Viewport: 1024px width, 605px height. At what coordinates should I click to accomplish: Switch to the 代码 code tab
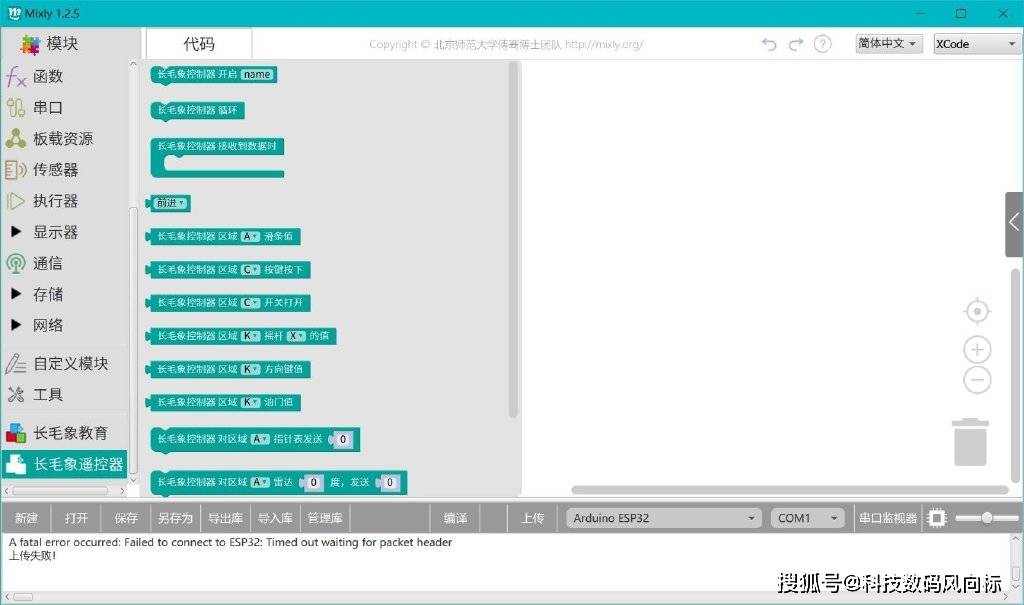coord(199,44)
